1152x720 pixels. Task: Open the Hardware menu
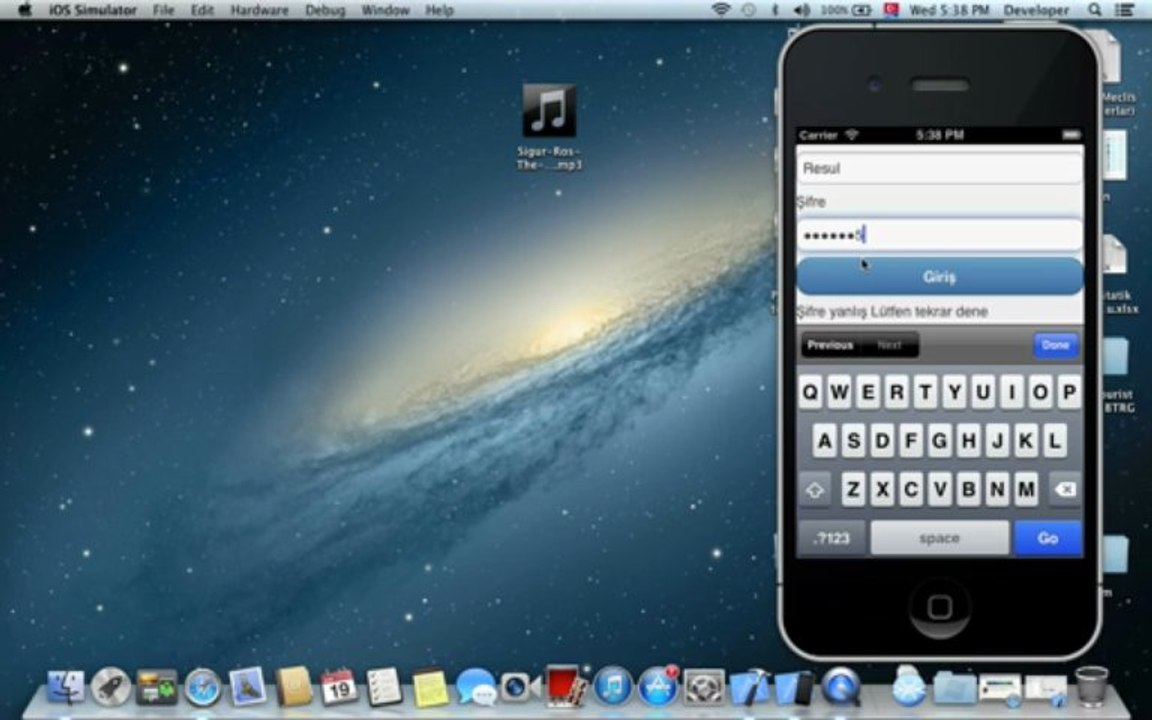coord(259,10)
